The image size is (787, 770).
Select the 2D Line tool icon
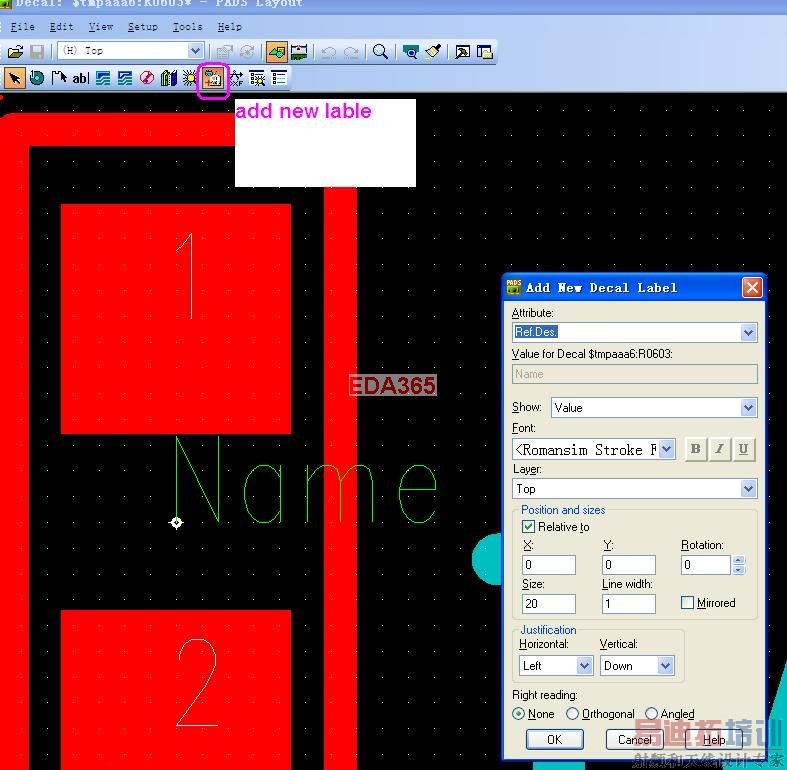click(x=59, y=78)
